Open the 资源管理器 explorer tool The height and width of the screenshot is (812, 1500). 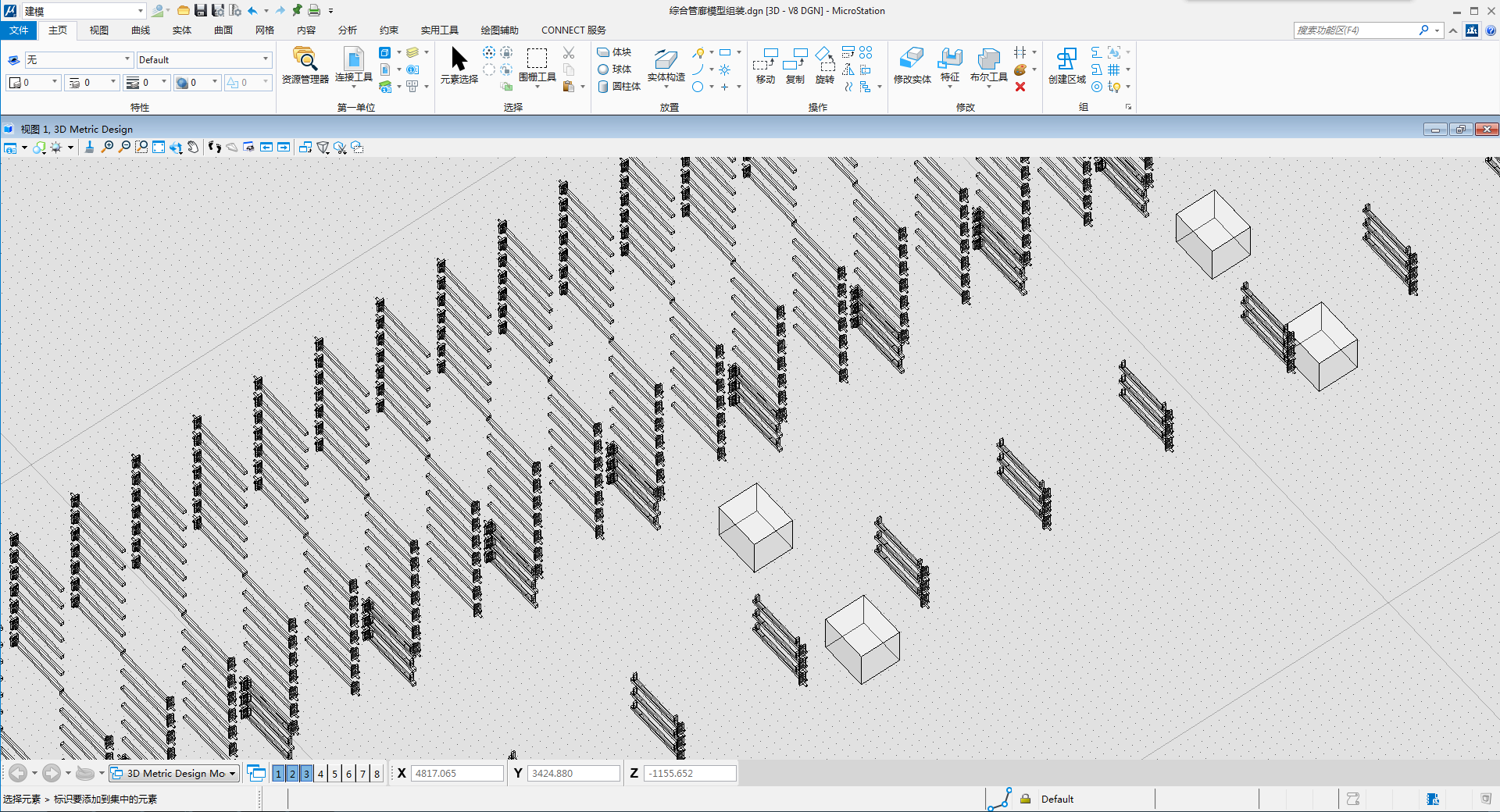pyautogui.click(x=305, y=65)
